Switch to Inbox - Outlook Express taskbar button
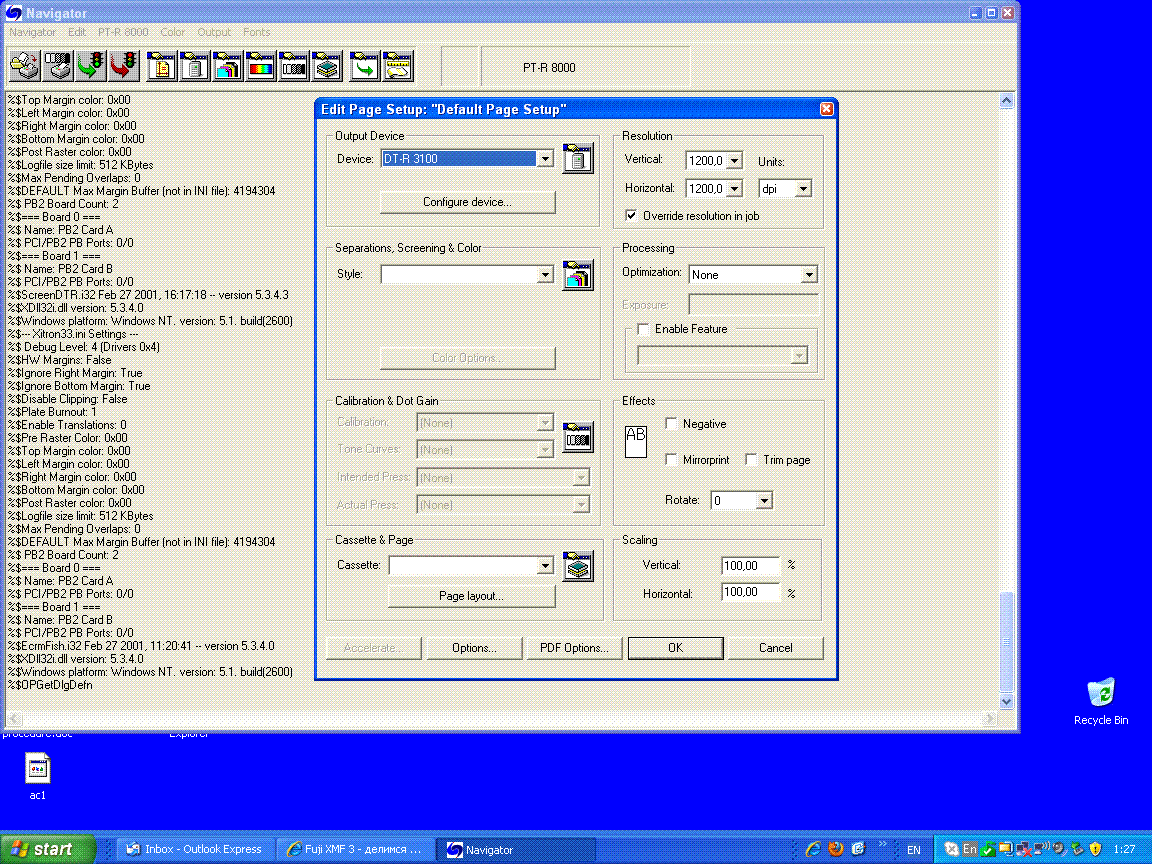The height and width of the screenshot is (864, 1152). pos(195,849)
